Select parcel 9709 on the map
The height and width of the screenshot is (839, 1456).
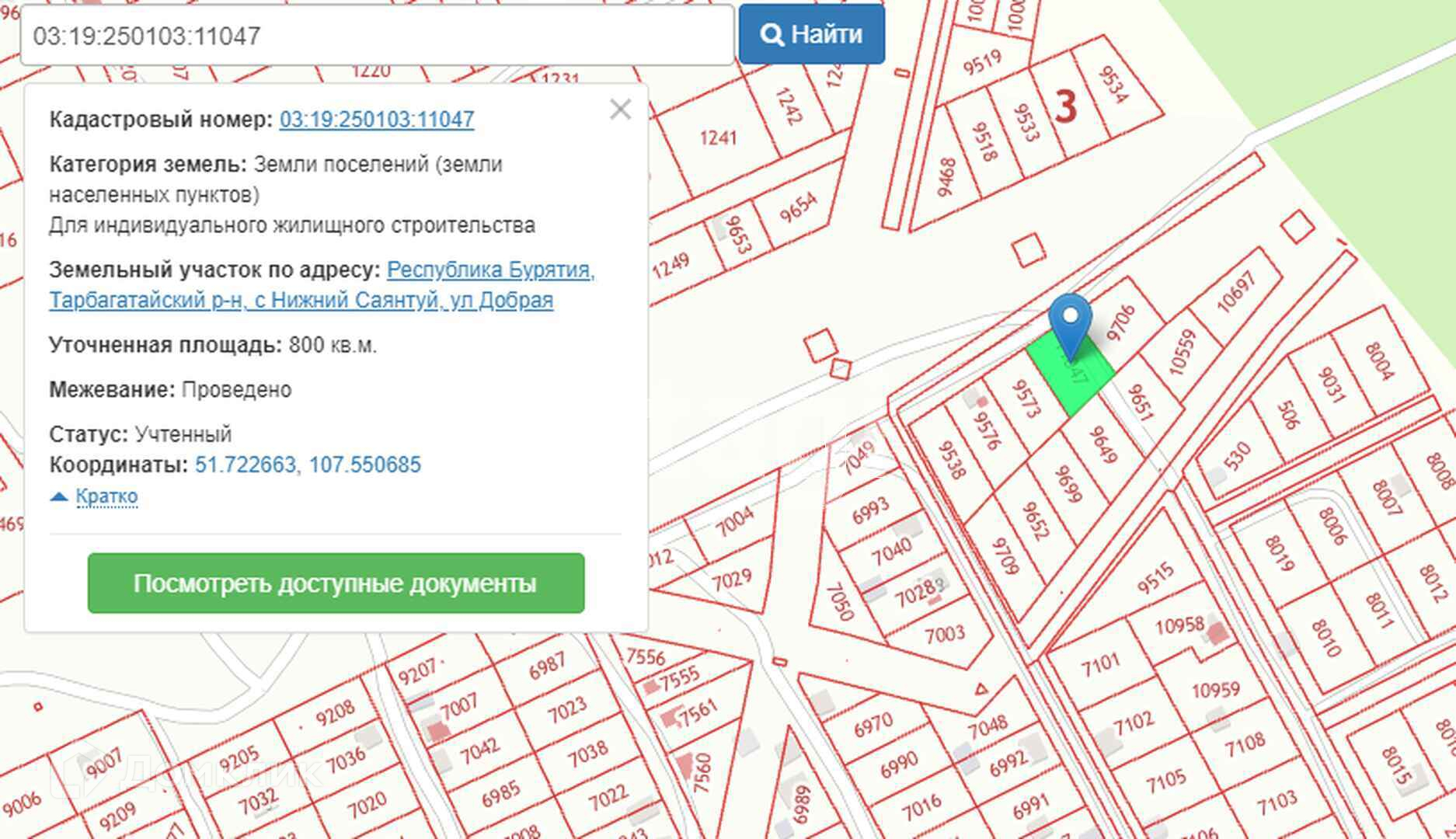1005,556
